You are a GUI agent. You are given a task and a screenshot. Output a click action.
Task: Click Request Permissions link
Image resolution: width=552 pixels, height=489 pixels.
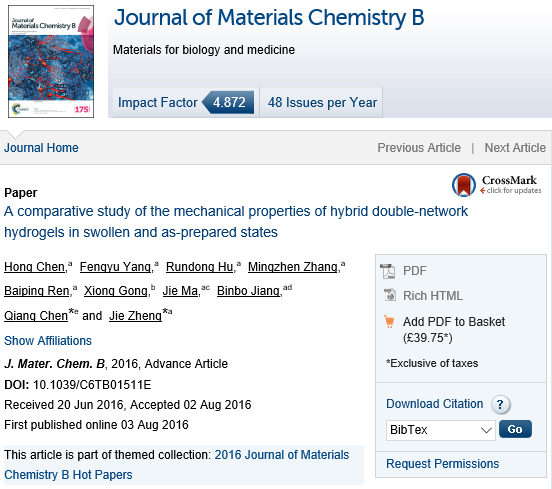click(443, 464)
